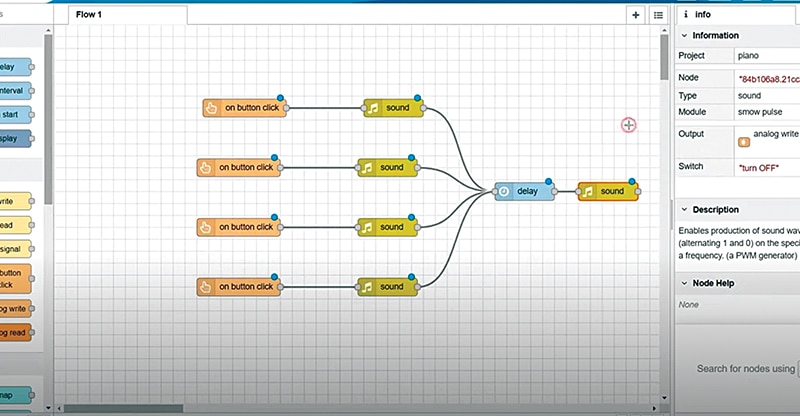The image size is (800, 416).
Task: Switch to the Flow 1 tab
Action: tap(128, 15)
